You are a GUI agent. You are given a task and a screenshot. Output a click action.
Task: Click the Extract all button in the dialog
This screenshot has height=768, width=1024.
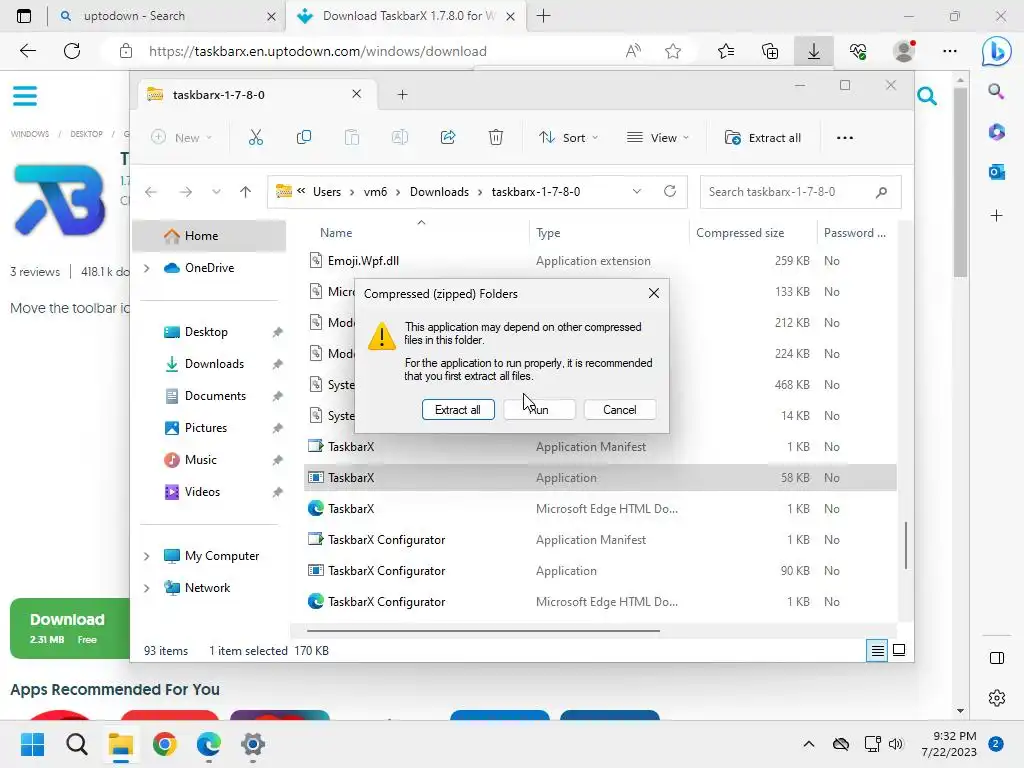[458, 409]
